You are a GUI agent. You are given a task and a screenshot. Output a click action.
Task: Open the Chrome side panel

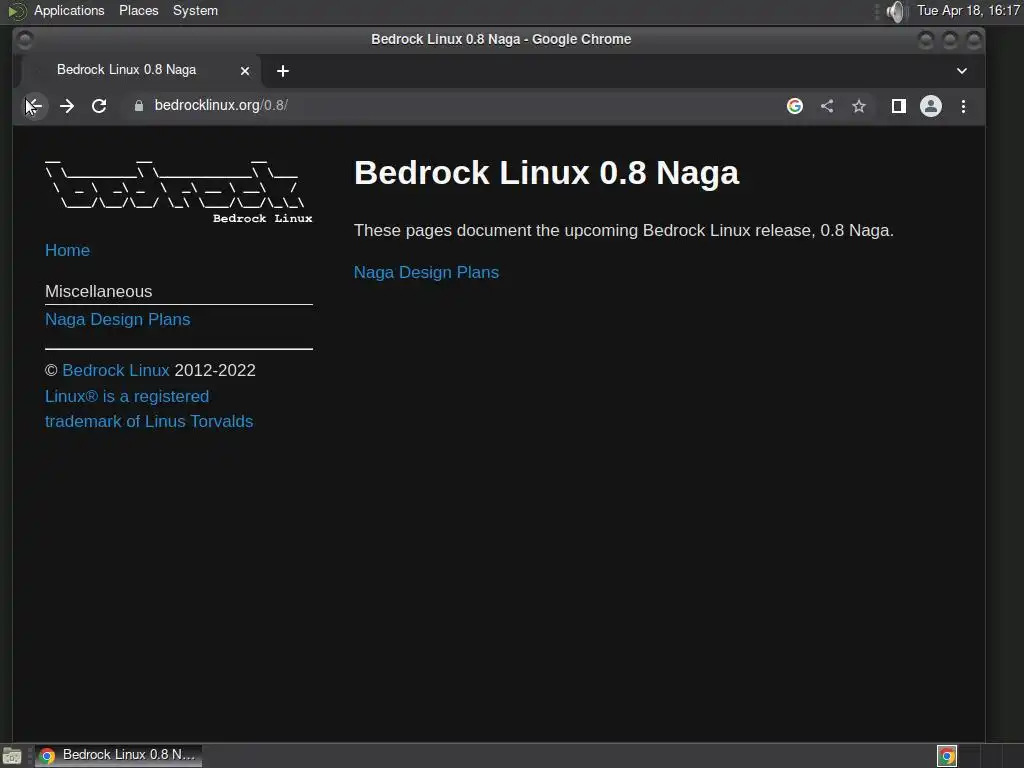(x=899, y=106)
